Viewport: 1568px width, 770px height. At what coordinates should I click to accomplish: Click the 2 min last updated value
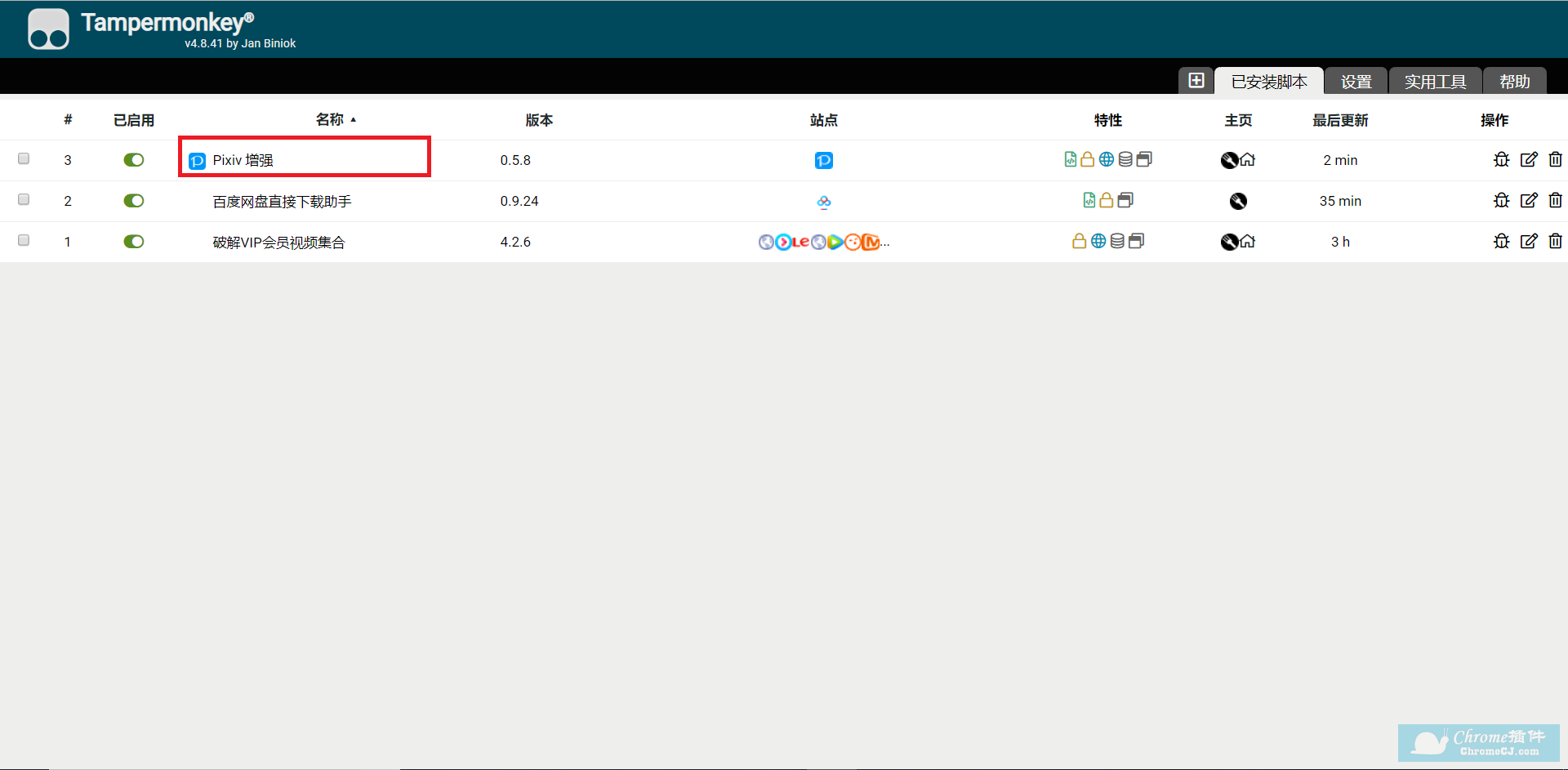click(1340, 160)
